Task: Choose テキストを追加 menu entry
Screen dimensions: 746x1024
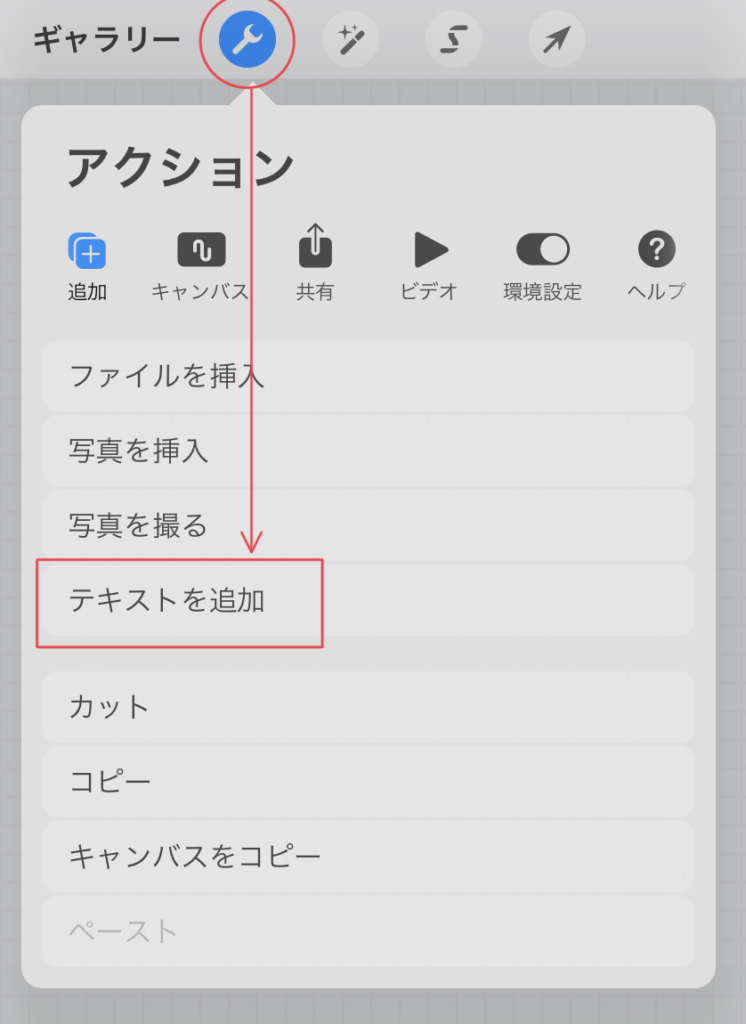Action: pos(368,600)
